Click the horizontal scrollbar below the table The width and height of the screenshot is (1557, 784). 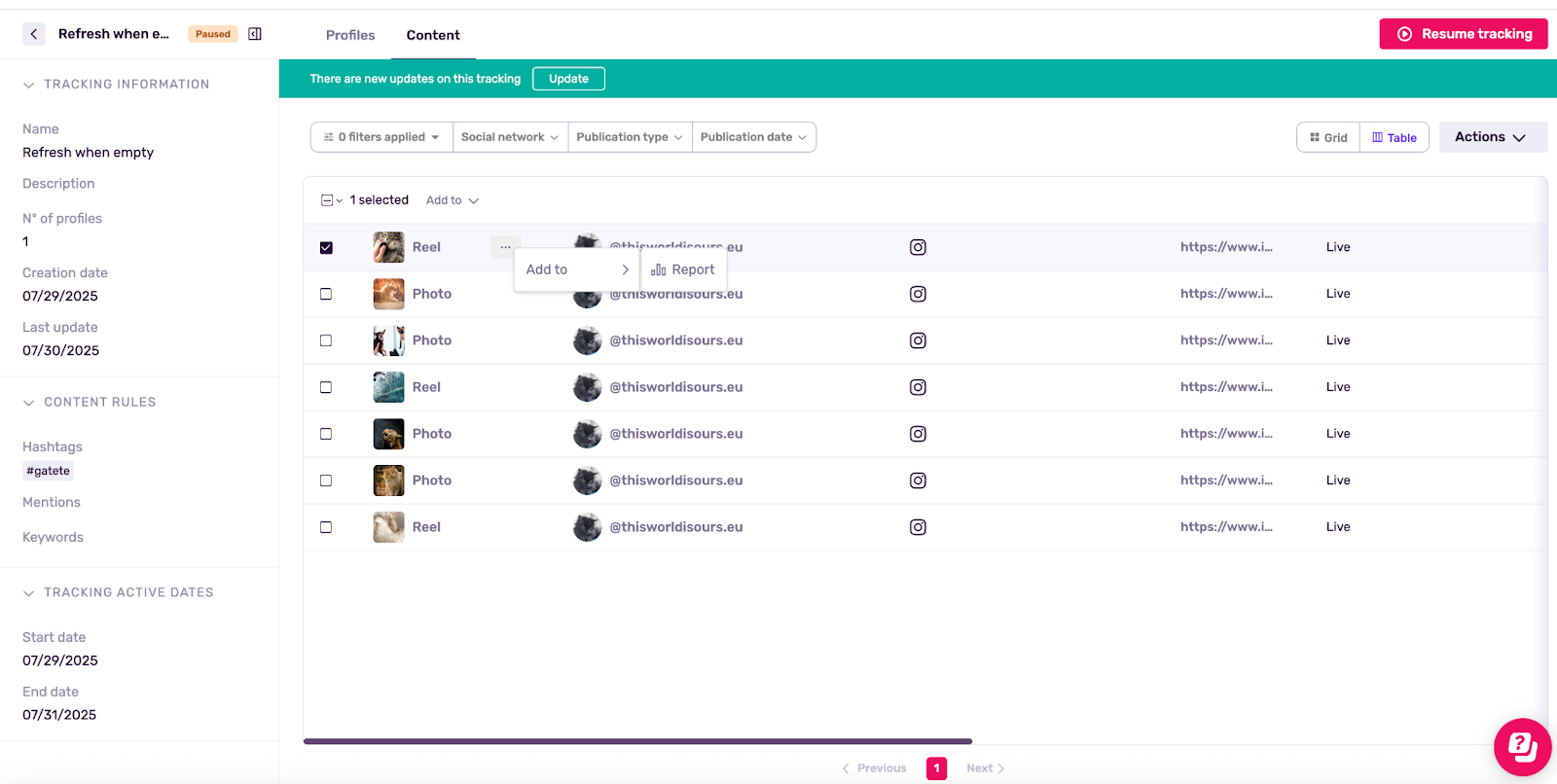(637, 741)
